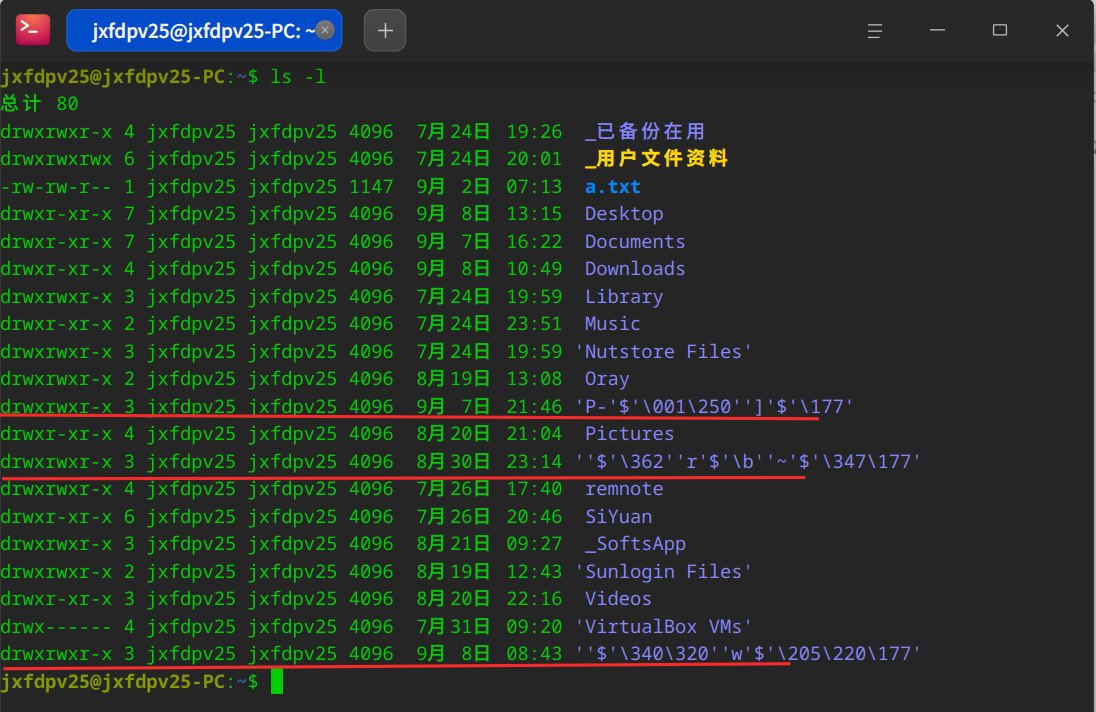Viewport: 1096px width, 712px height.
Task: Click the 'Documents' directory name
Action: pyautogui.click(x=635, y=242)
